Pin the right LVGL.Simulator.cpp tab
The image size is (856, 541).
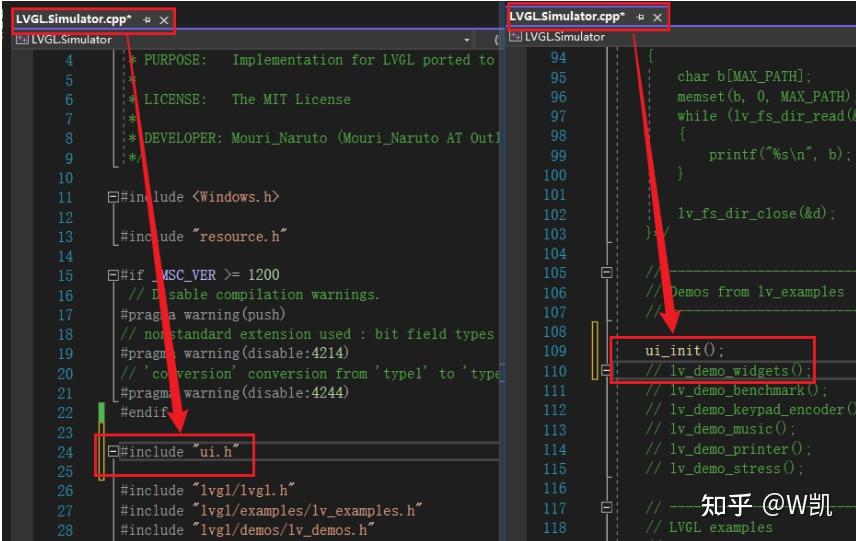coord(640,17)
